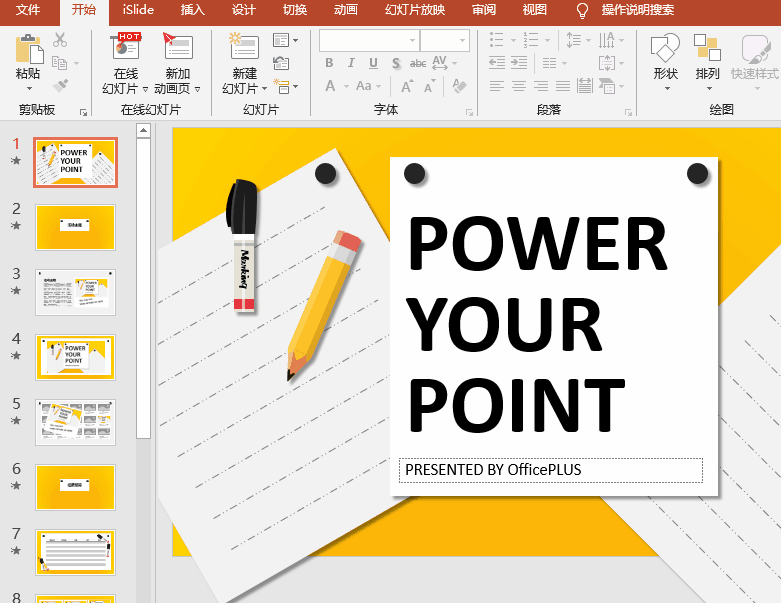Click the line spacing icon
This screenshot has width=781, height=603.
pos(574,40)
